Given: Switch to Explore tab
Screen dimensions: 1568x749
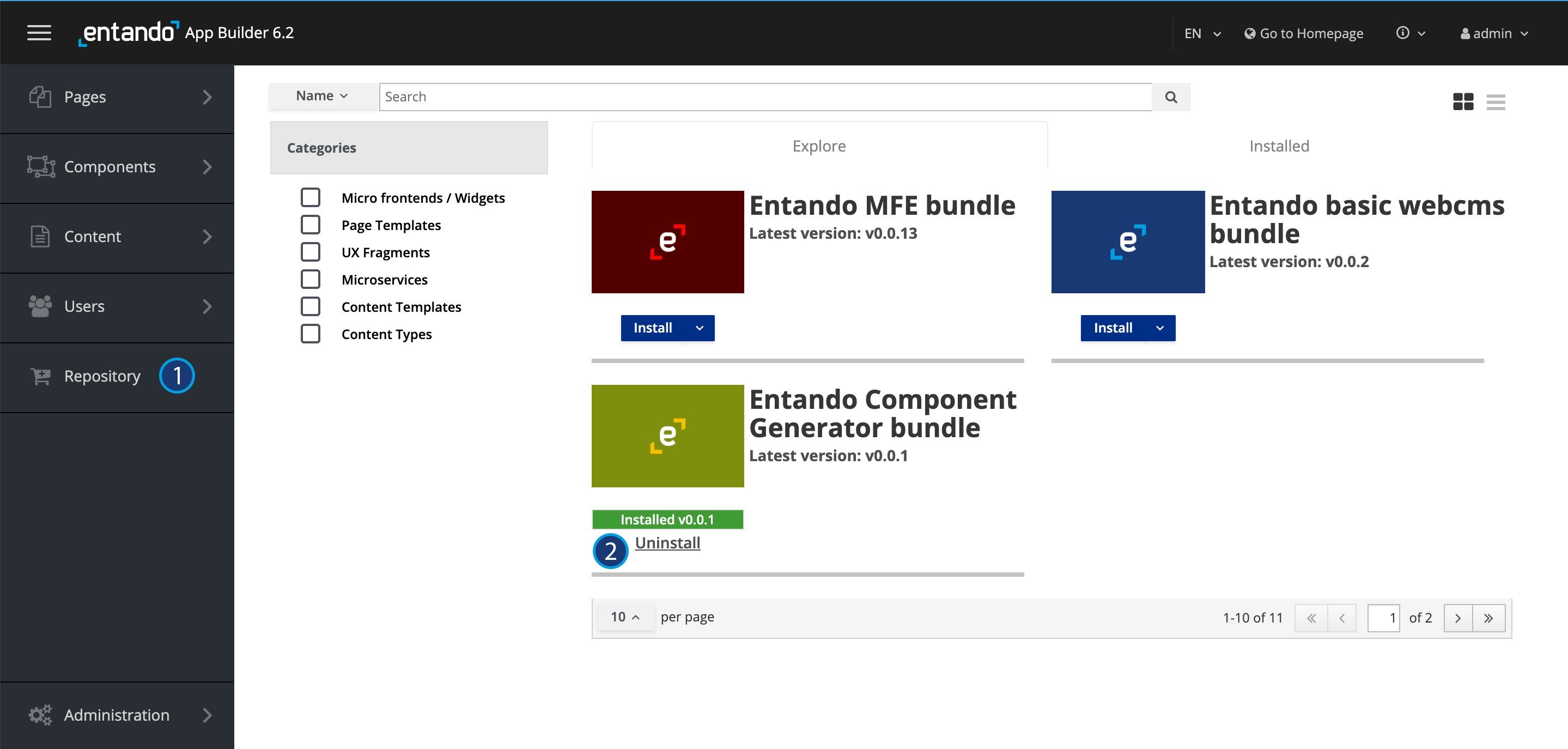Looking at the screenshot, I should [x=820, y=146].
